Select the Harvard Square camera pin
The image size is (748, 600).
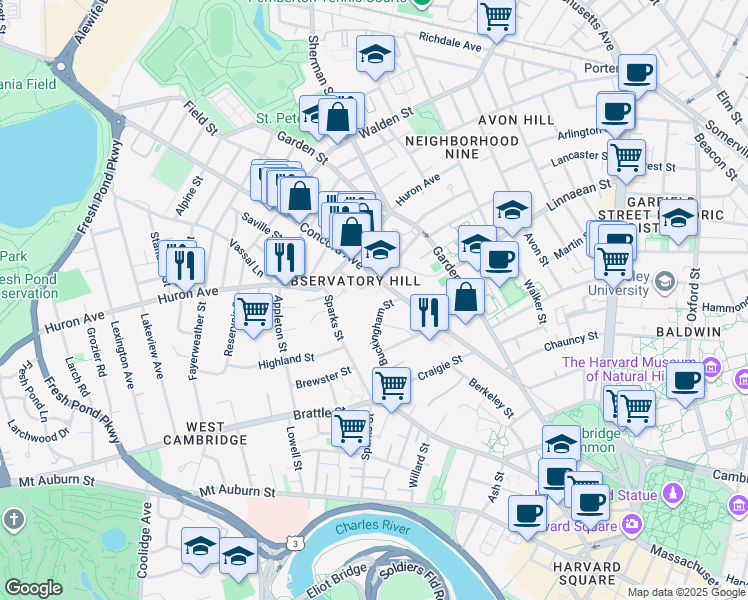pos(633,525)
